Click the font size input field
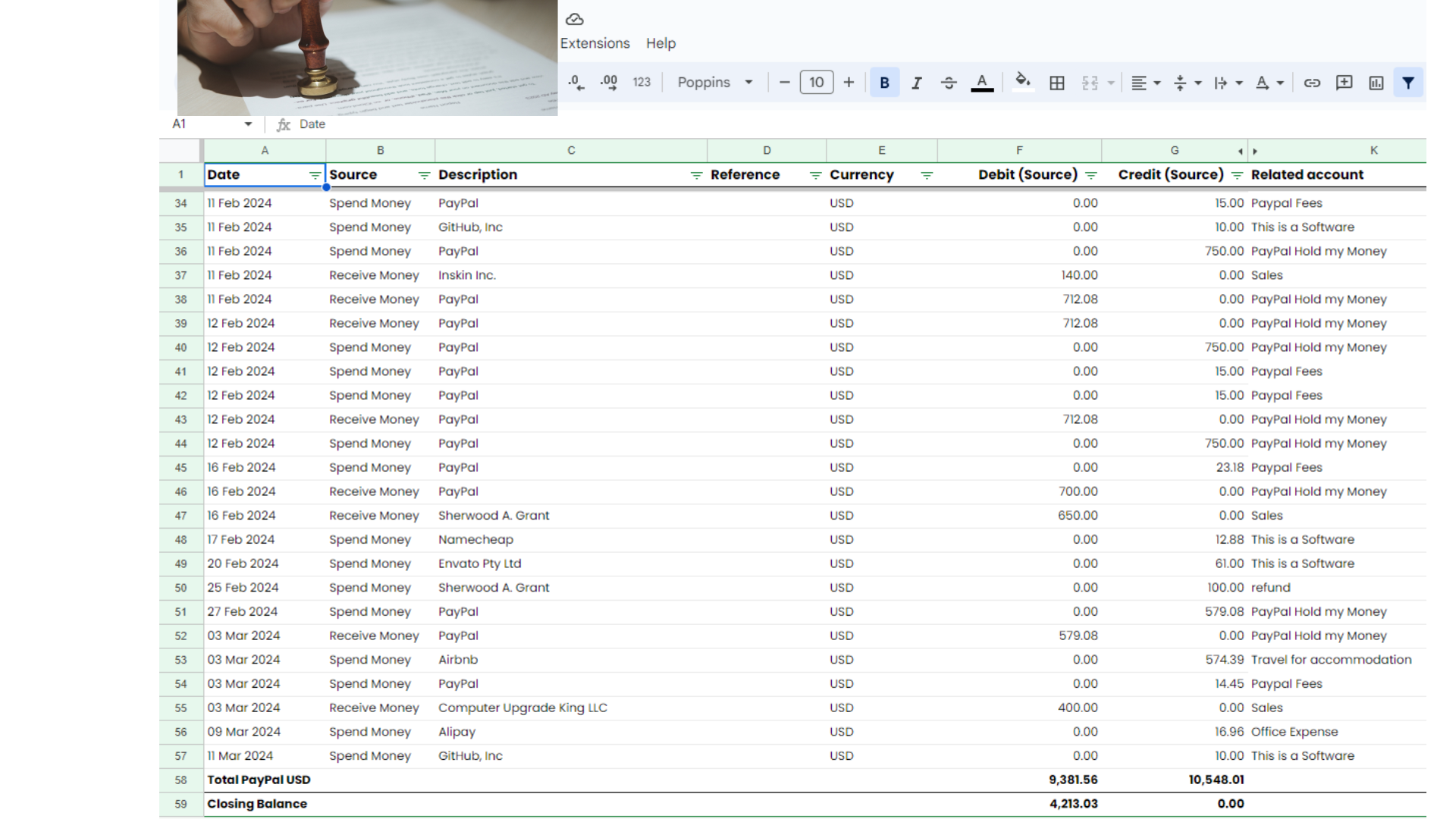The width and height of the screenshot is (1456, 819). (816, 83)
